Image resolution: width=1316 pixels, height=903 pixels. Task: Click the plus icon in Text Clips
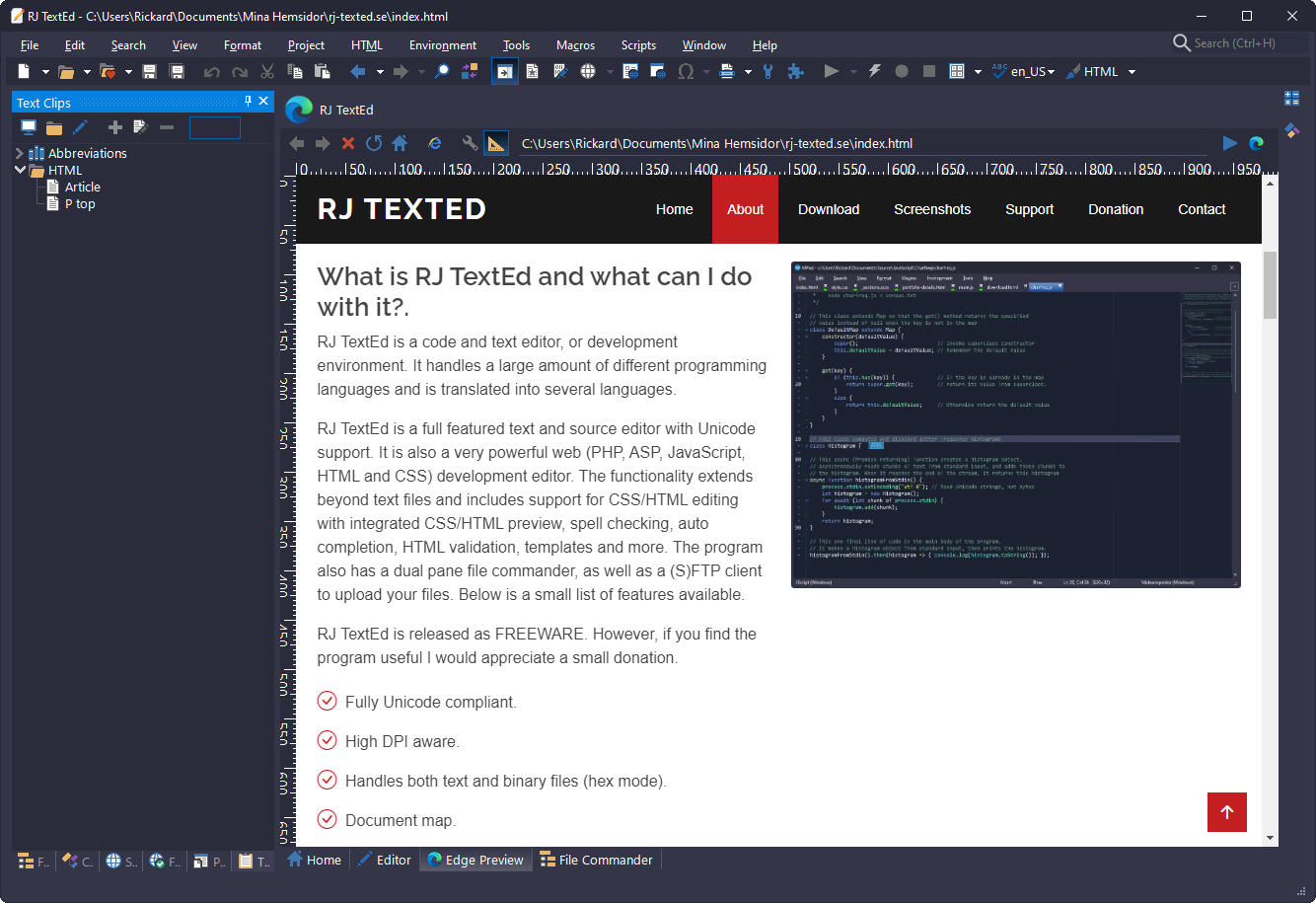point(115,127)
